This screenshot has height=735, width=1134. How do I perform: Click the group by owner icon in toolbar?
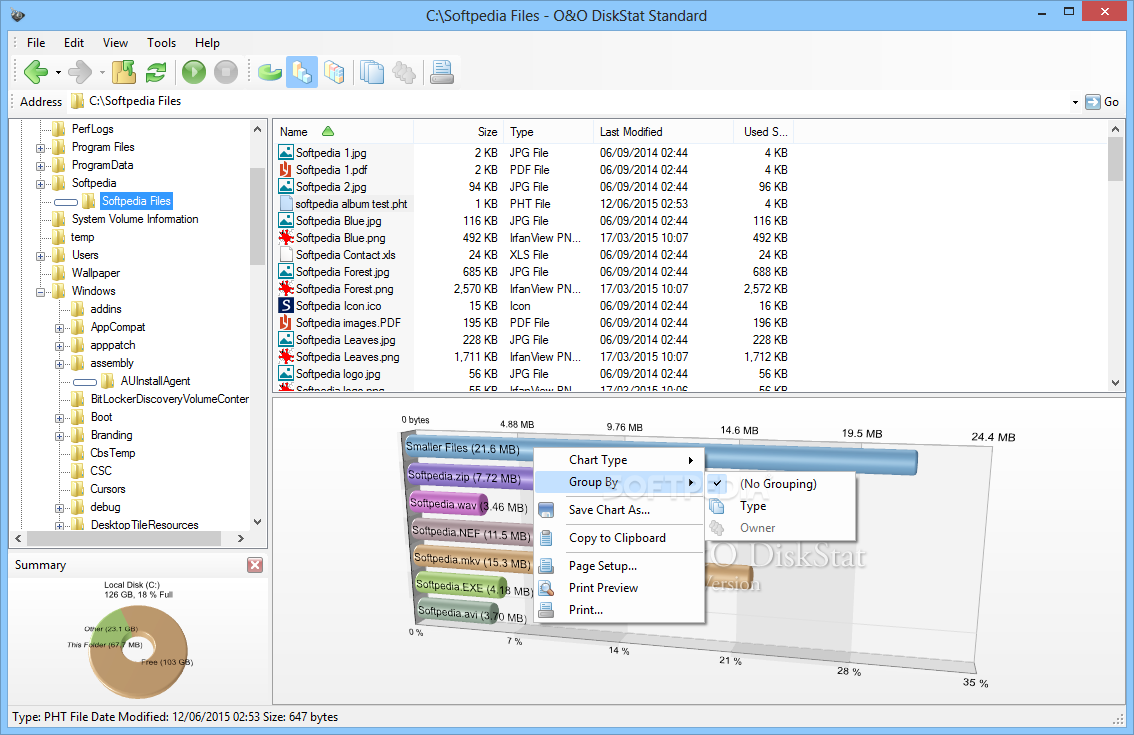[x=404, y=72]
